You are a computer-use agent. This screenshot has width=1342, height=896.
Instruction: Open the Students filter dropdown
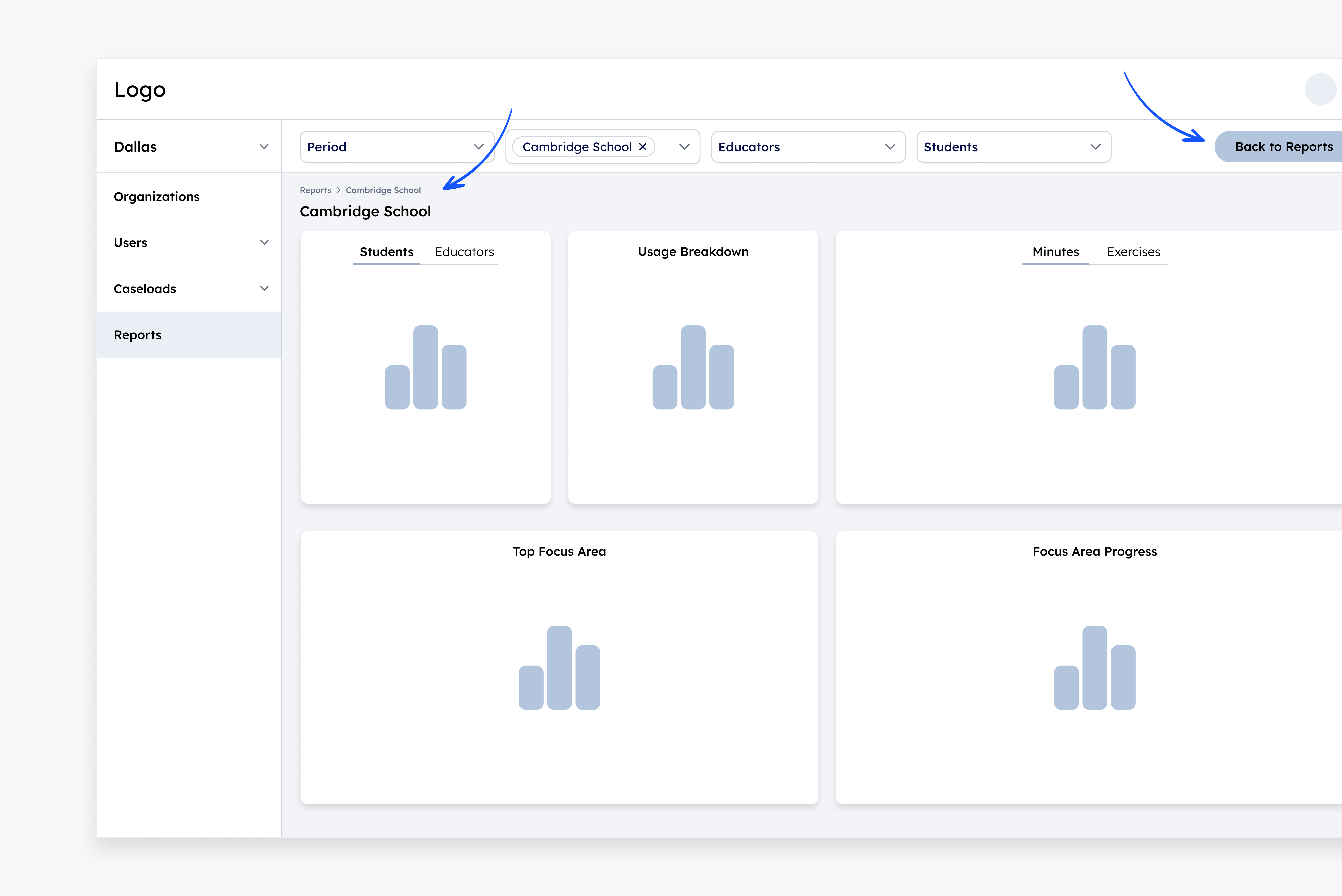pos(1014,147)
